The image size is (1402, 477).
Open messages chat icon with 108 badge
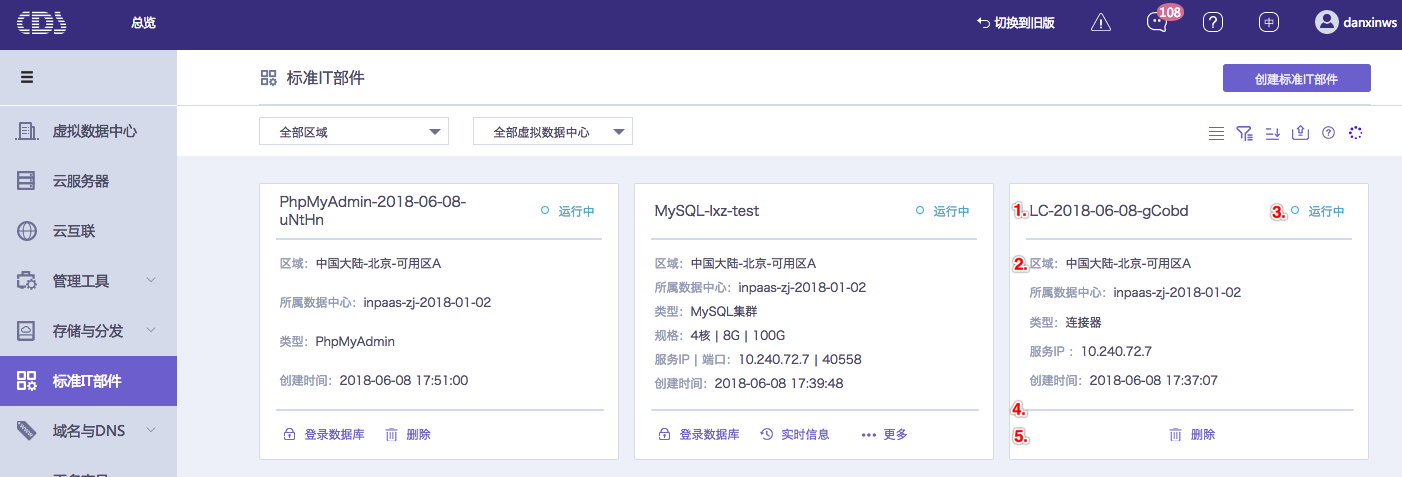[1157, 23]
